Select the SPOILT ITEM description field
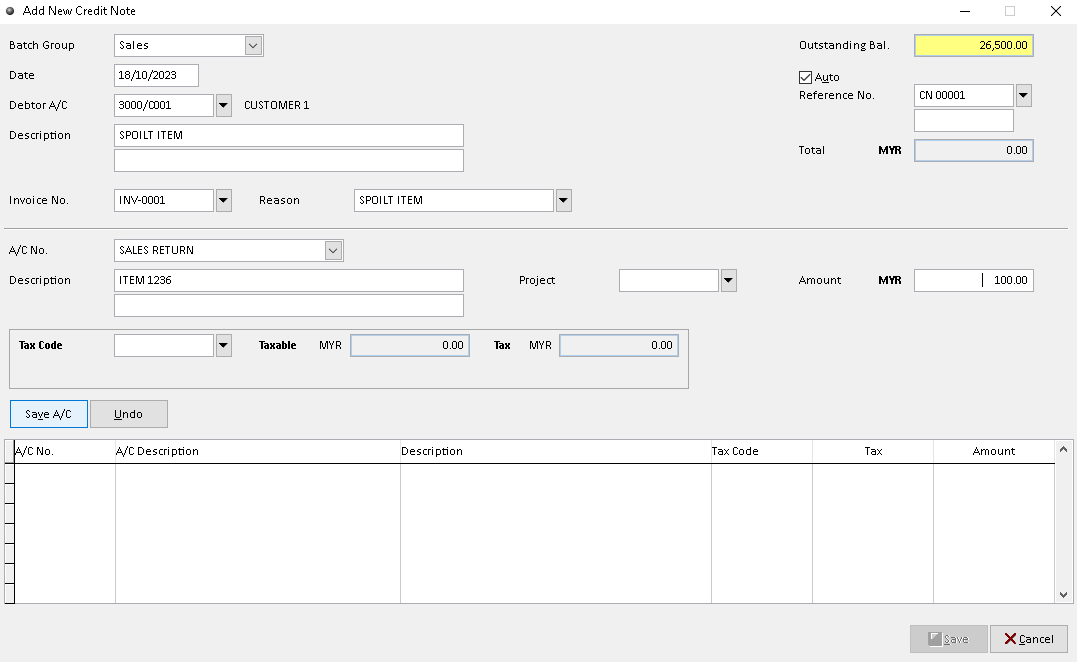 coord(288,135)
